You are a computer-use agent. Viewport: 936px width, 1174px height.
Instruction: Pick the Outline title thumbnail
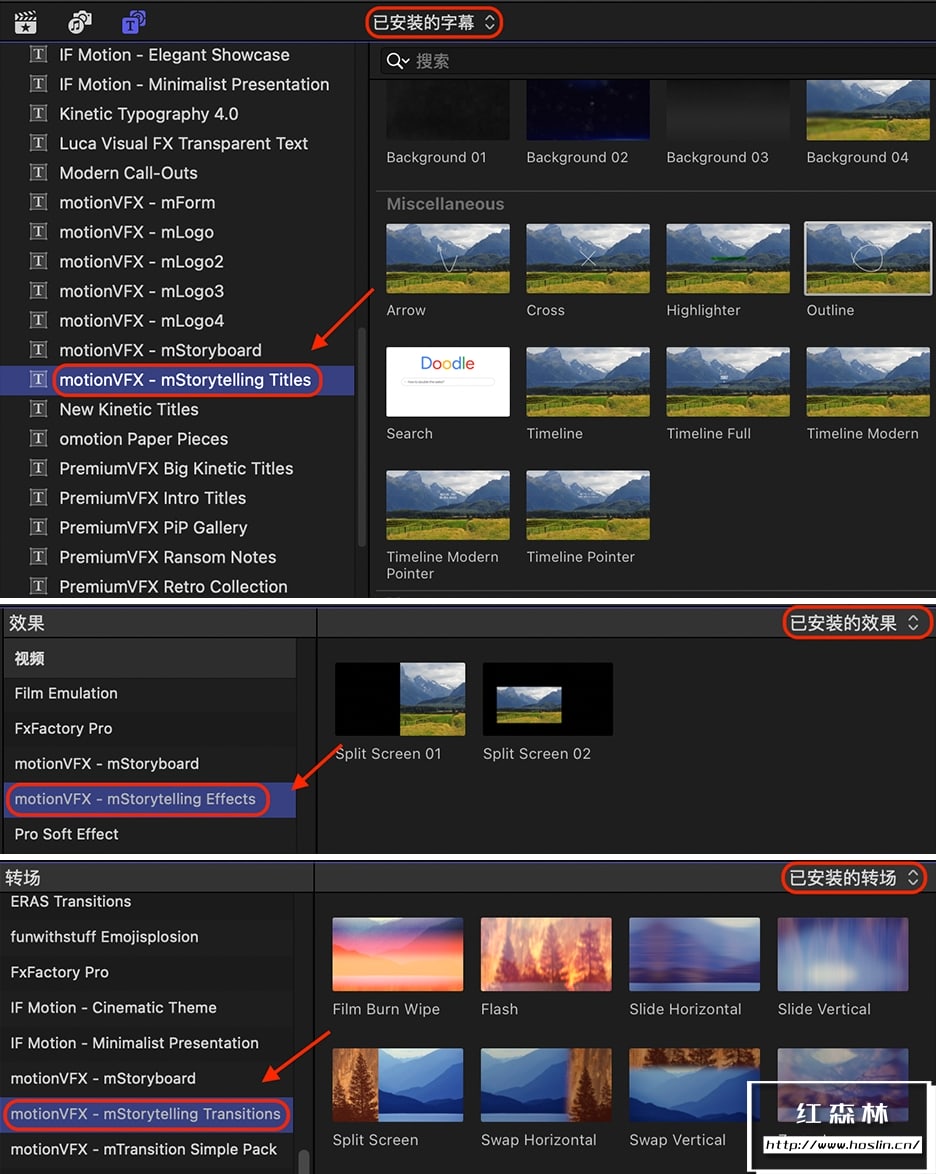point(868,258)
